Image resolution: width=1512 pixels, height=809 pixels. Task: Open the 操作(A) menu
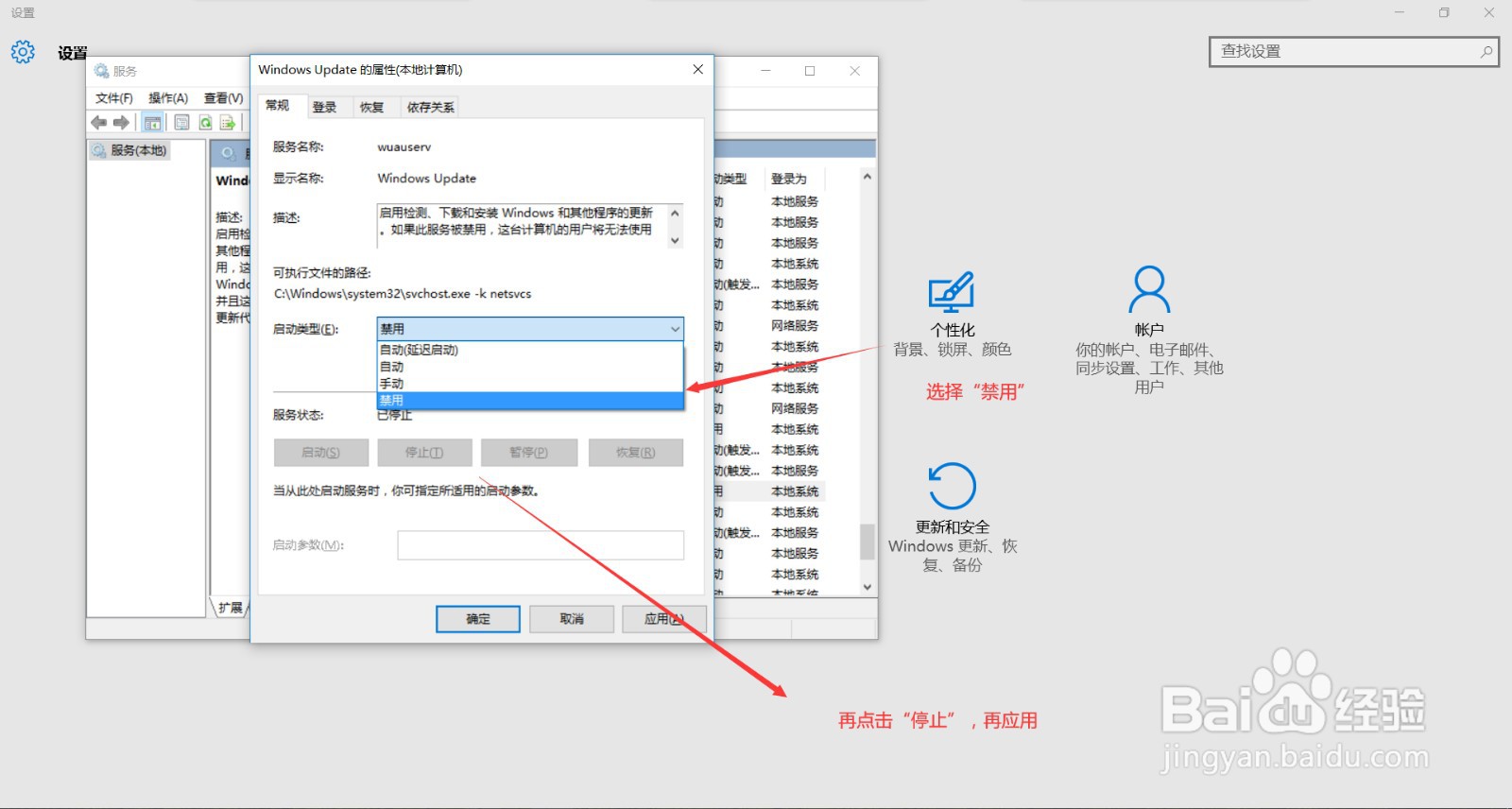(168, 98)
